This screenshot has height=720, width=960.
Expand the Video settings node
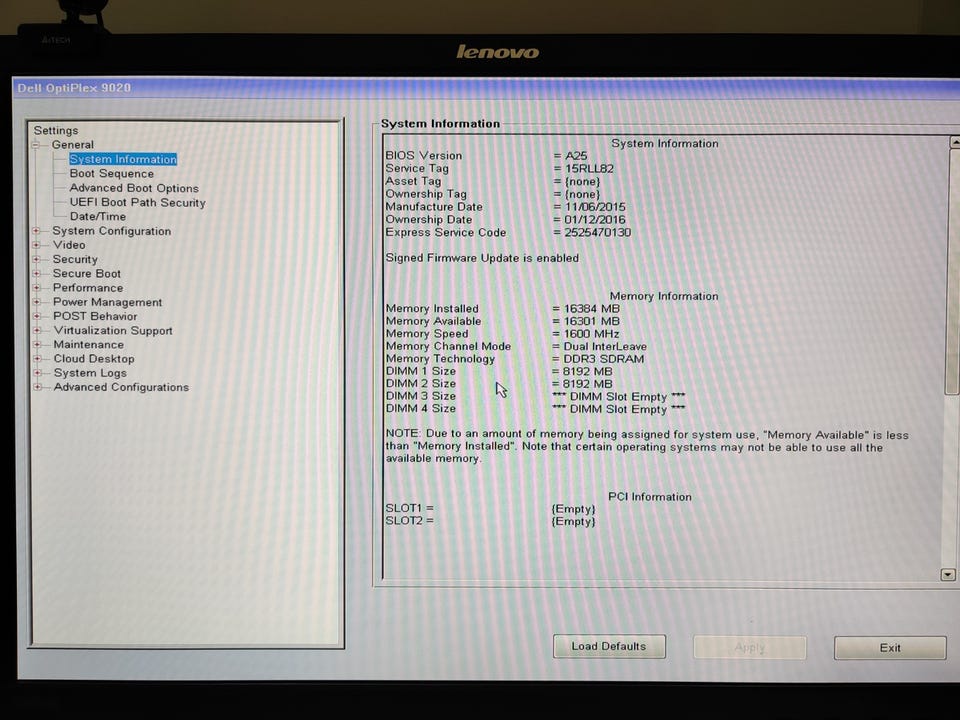[x=36, y=245]
